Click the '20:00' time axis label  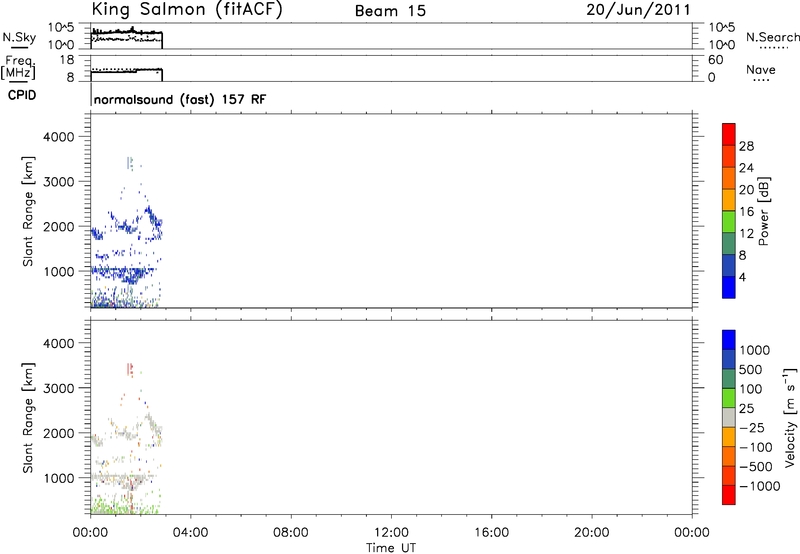(x=591, y=533)
